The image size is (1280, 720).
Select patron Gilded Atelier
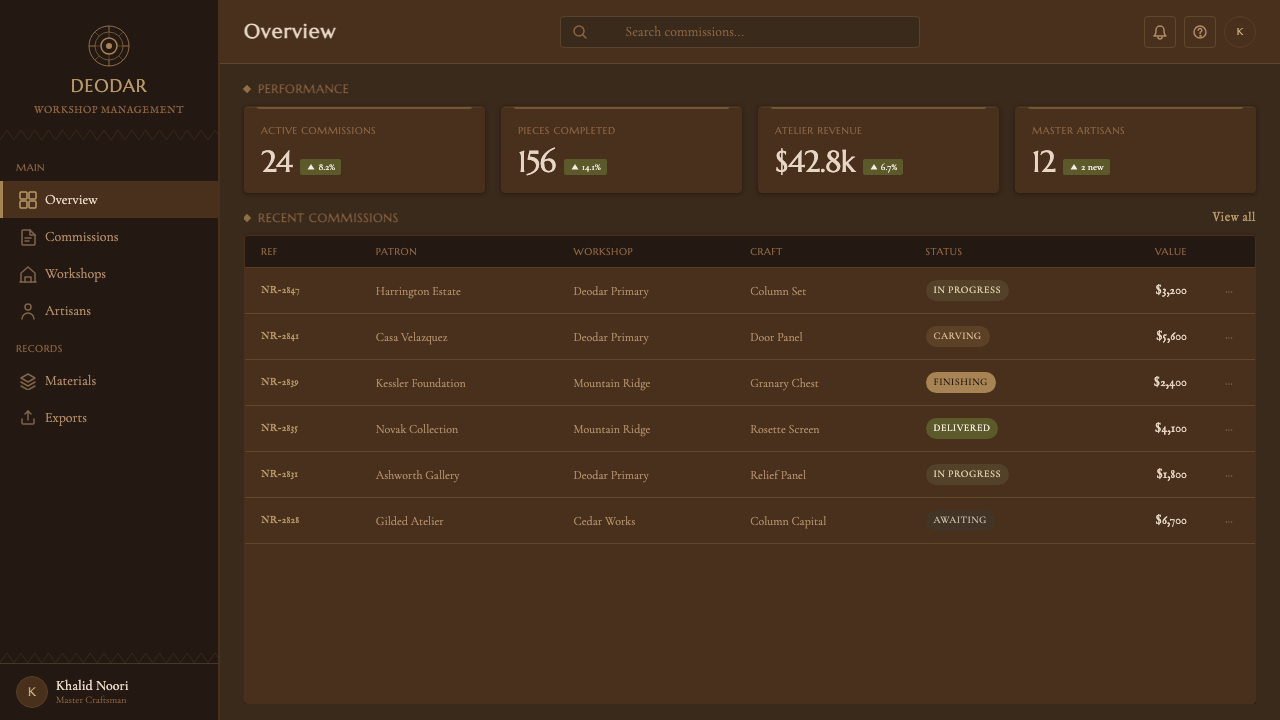[409, 521]
